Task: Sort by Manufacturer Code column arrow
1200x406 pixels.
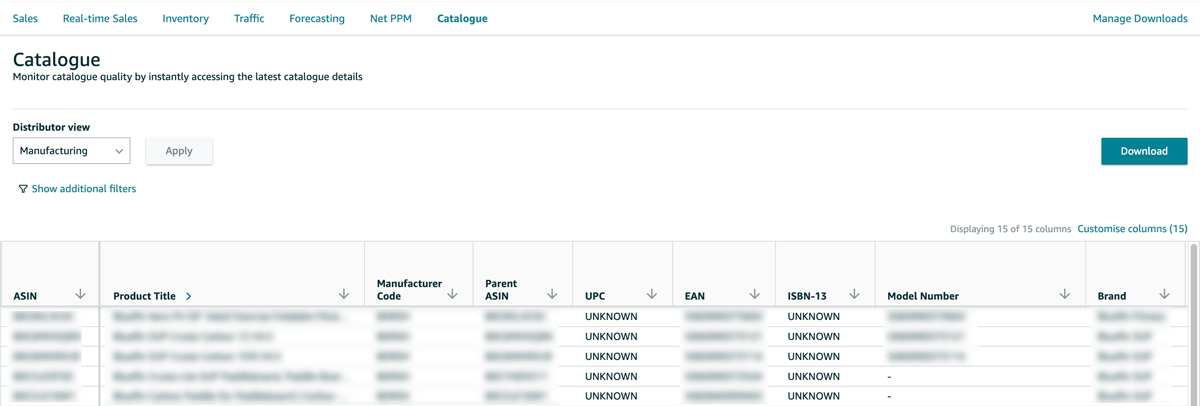Action: click(x=452, y=294)
